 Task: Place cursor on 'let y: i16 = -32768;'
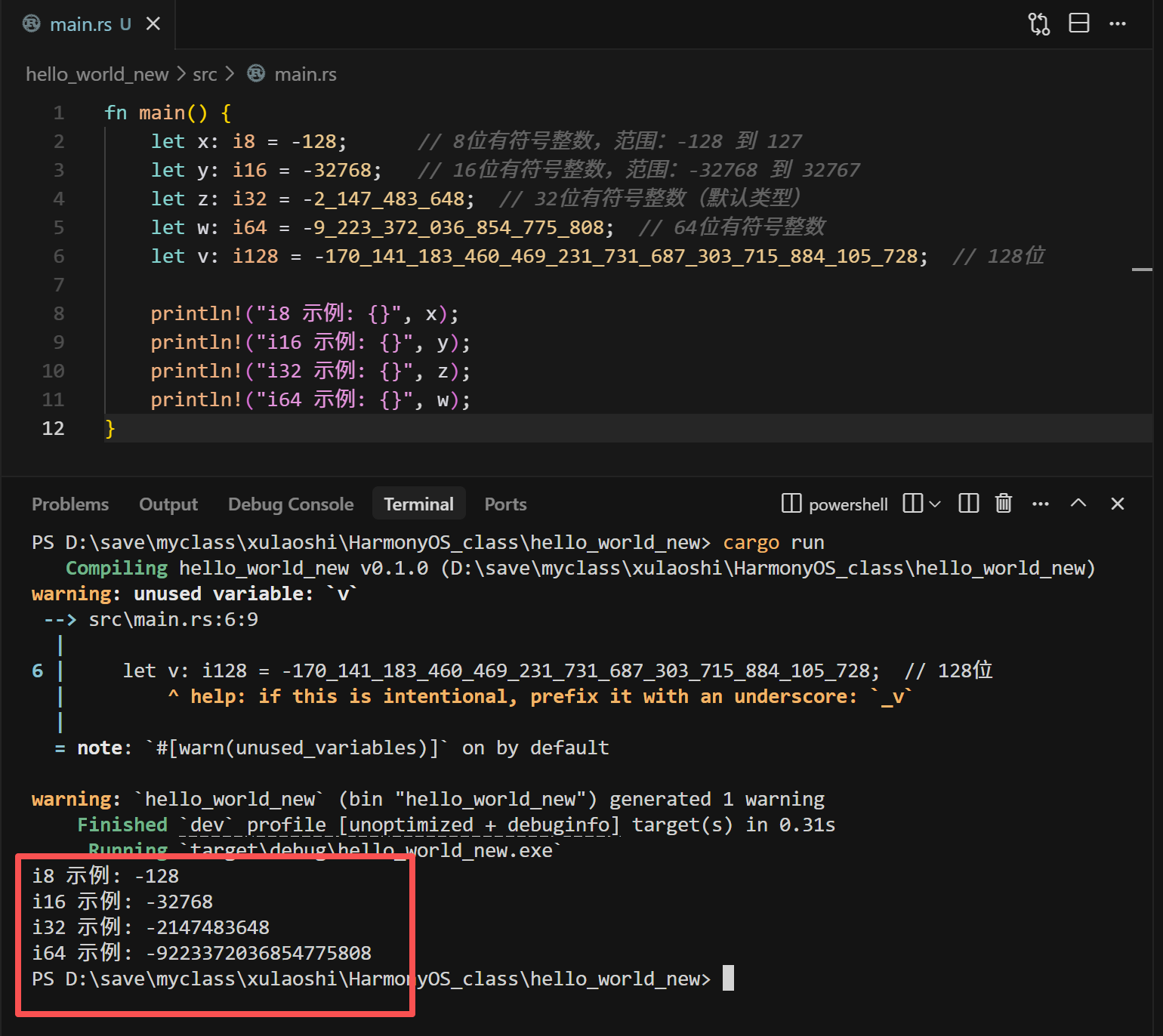pyautogui.click(x=266, y=171)
